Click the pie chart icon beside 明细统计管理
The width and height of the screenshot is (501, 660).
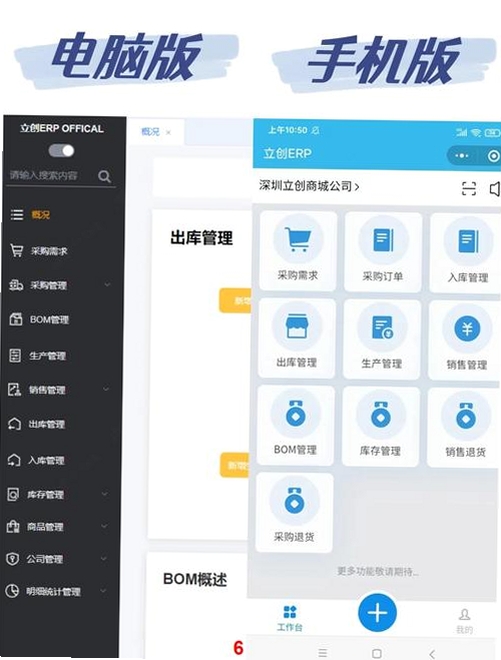coord(12,591)
